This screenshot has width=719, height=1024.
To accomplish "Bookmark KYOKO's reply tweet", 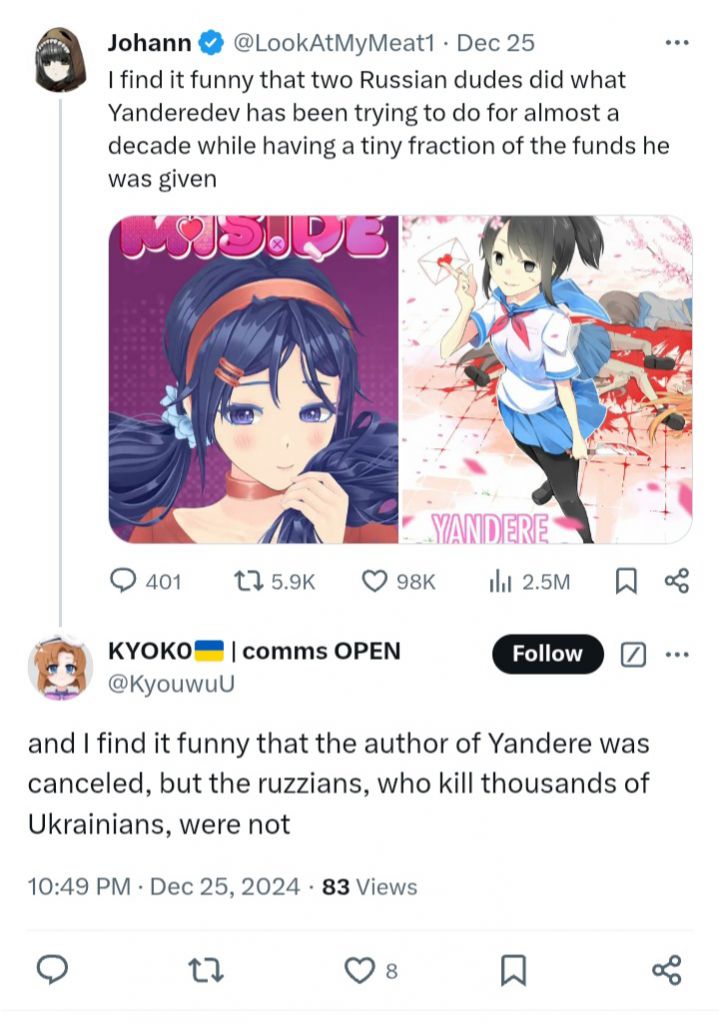I will [513, 970].
